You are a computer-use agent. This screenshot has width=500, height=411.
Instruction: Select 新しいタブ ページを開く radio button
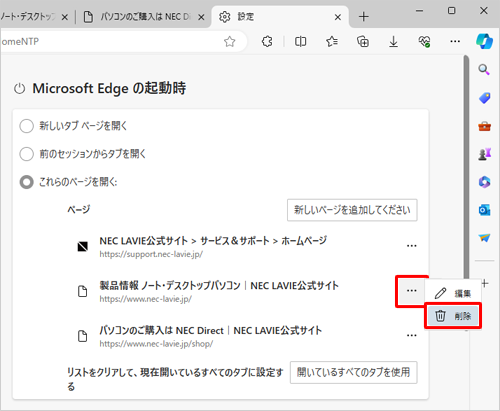coord(26,126)
